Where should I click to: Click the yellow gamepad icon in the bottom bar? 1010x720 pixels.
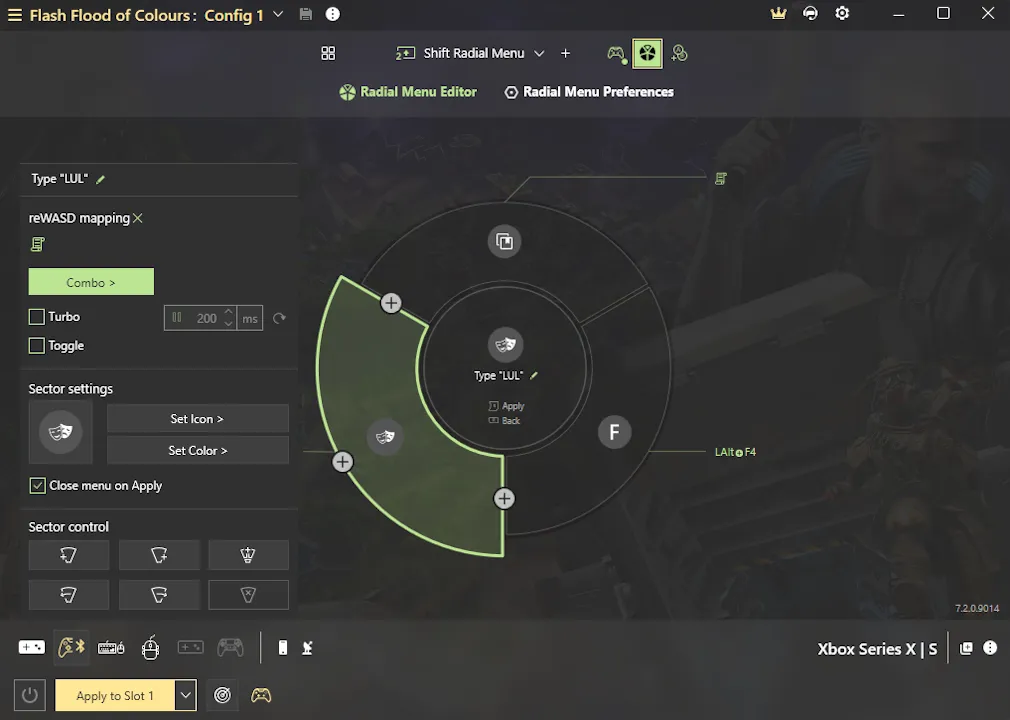coord(261,695)
